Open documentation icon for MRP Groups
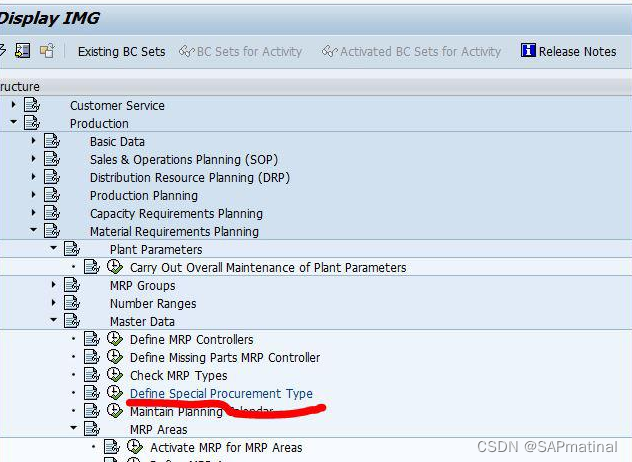 pos(72,285)
